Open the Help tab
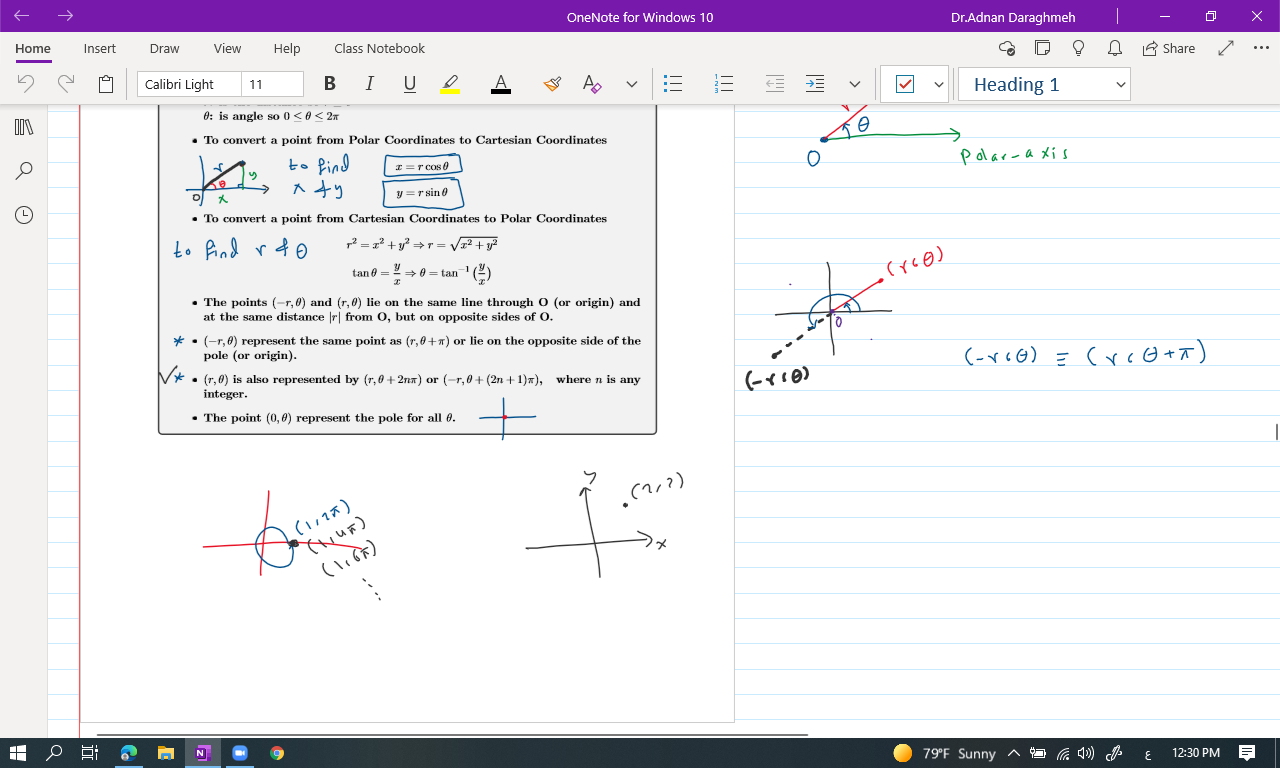The height and width of the screenshot is (768, 1280). point(287,48)
